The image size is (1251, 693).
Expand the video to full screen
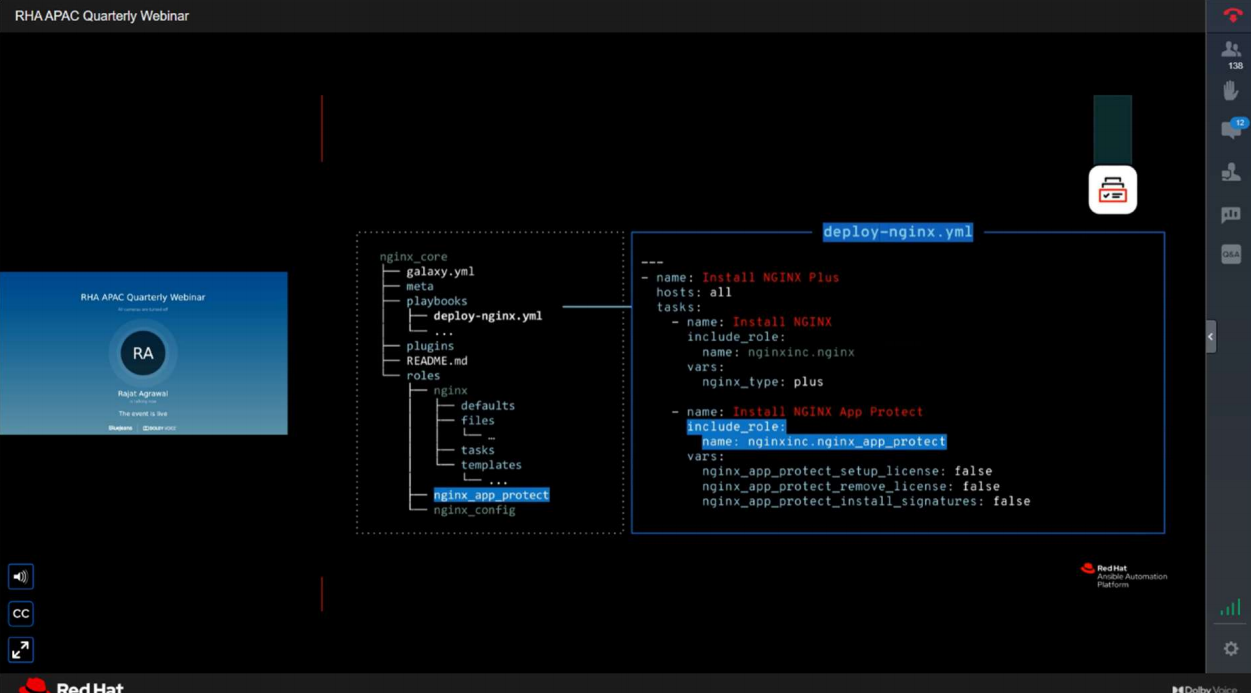click(20, 650)
